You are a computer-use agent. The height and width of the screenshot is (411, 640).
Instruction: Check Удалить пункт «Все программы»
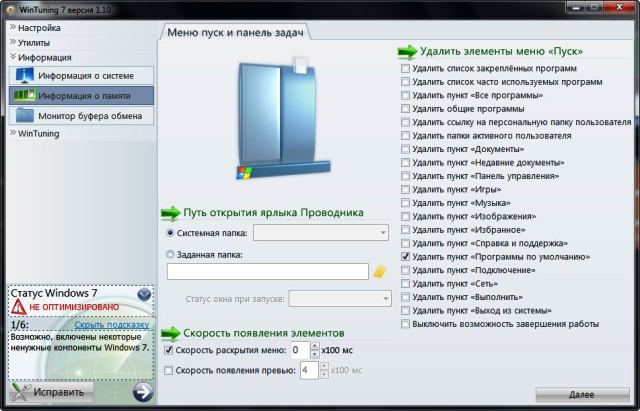point(405,95)
